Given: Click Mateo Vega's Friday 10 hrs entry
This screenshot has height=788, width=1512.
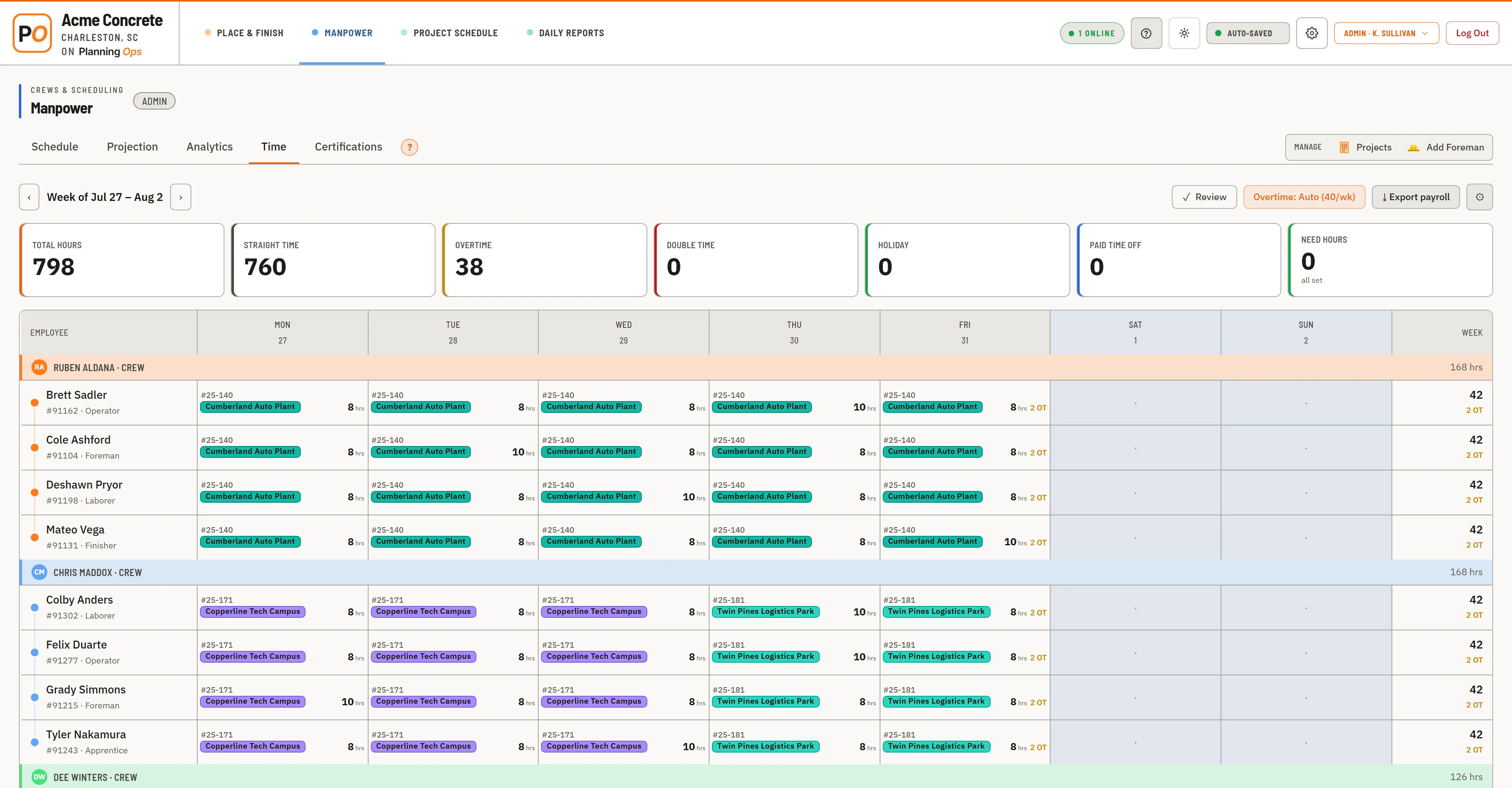Looking at the screenshot, I should (1015, 542).
